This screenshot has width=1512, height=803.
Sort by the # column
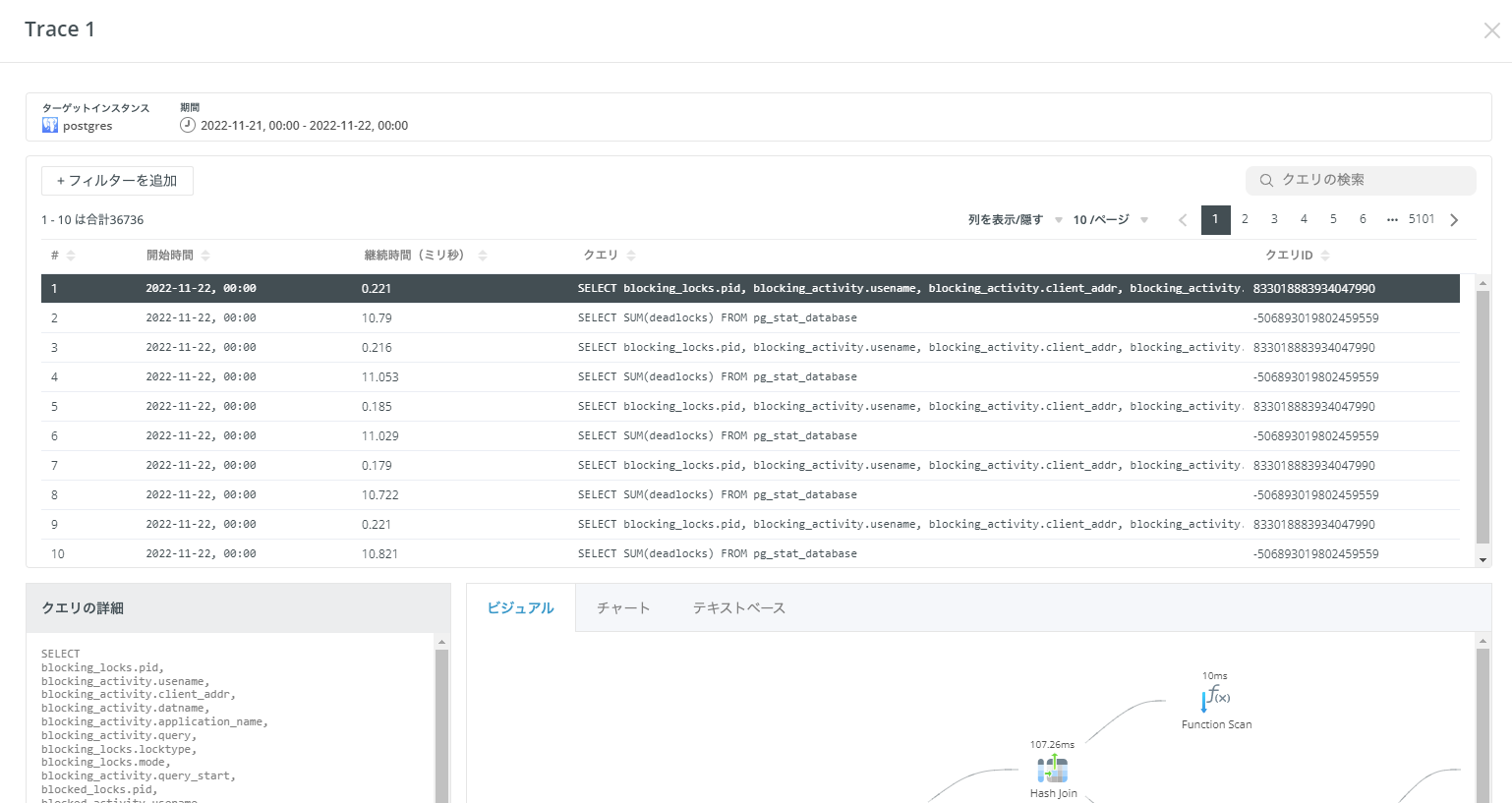tap(71, 256)
